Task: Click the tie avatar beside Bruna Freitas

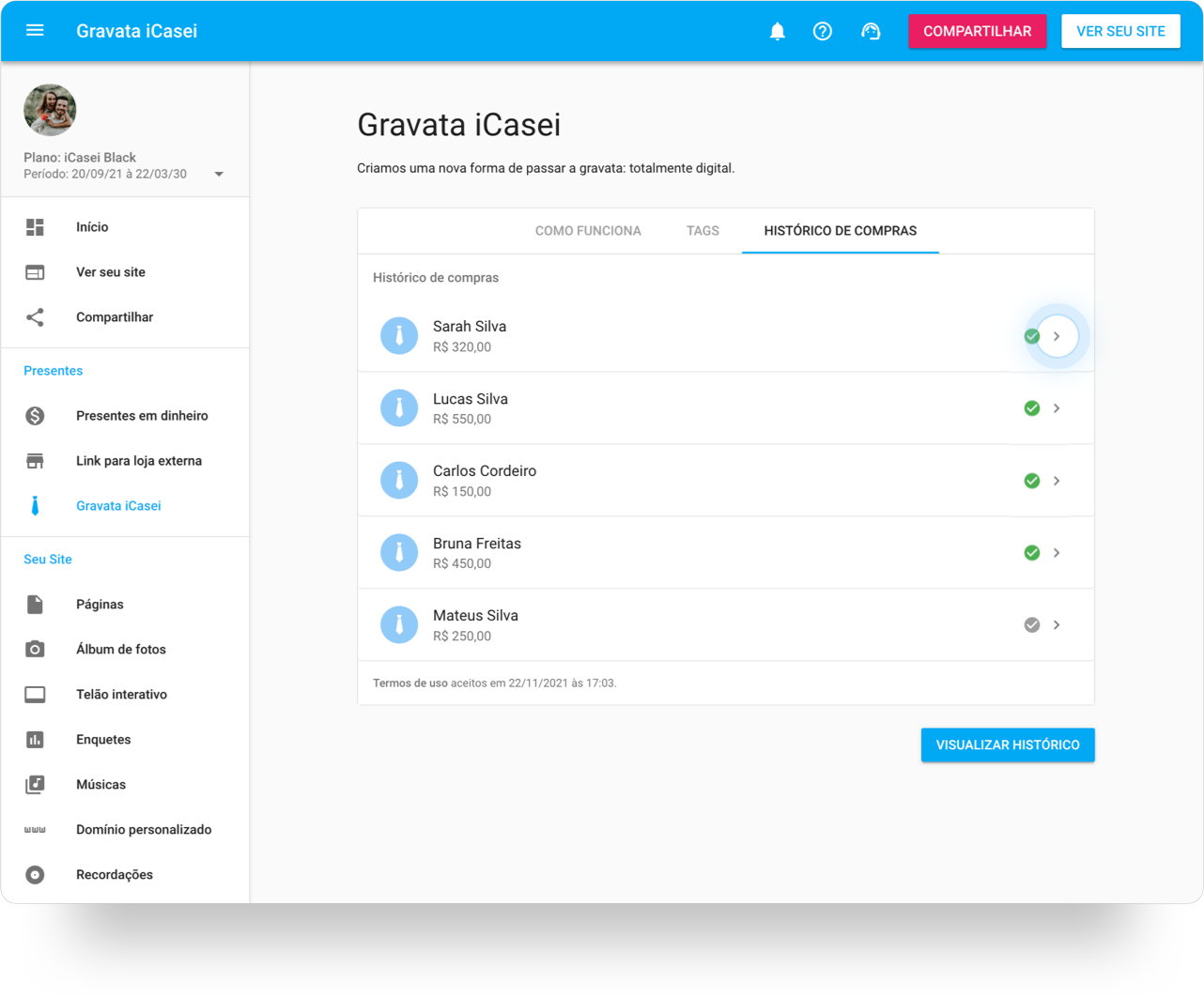Action: click(x=399, y=553)
